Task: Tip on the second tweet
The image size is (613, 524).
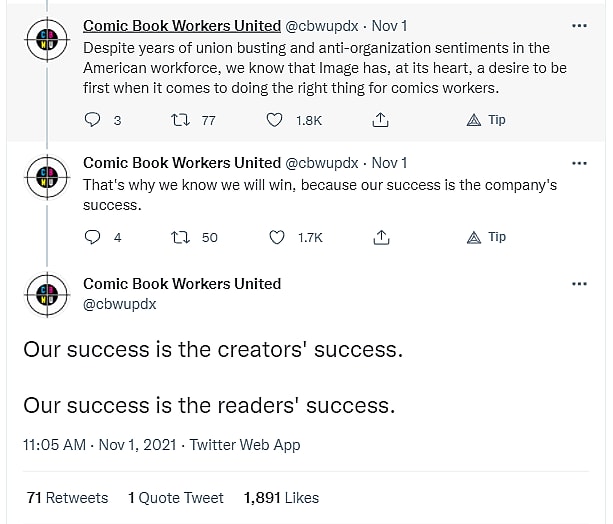Action: pos(486,237)
